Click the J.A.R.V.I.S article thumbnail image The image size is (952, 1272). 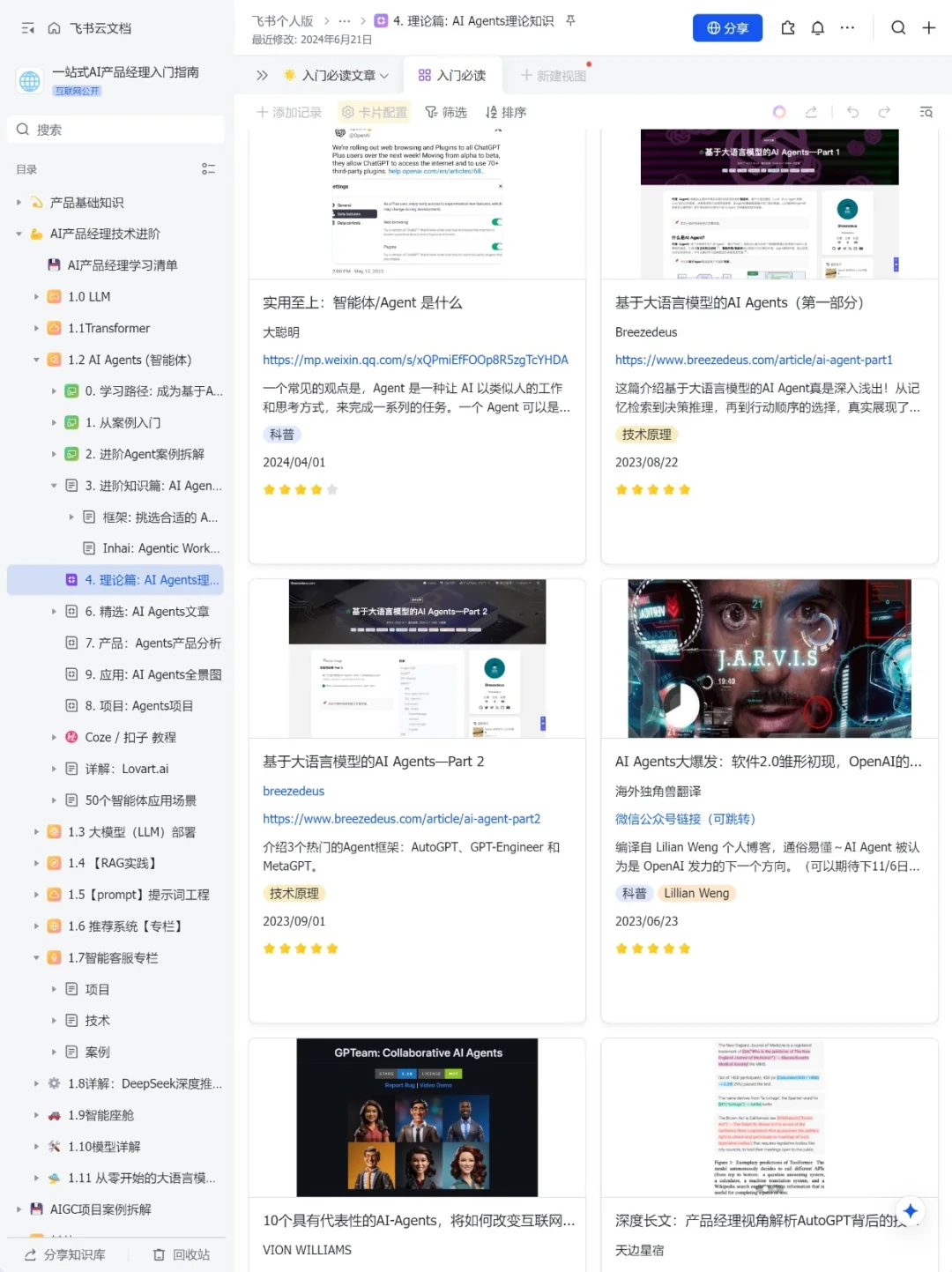[769, 658]
